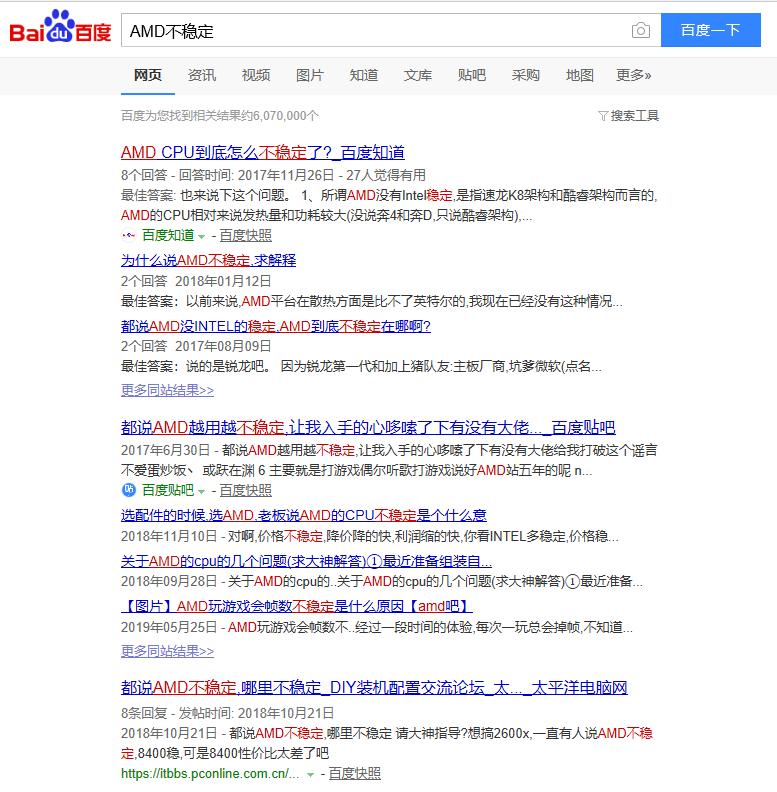Click the 百度贴吧 source label
The width and height of the screenshot is (777, 792).
click(168, 490)
